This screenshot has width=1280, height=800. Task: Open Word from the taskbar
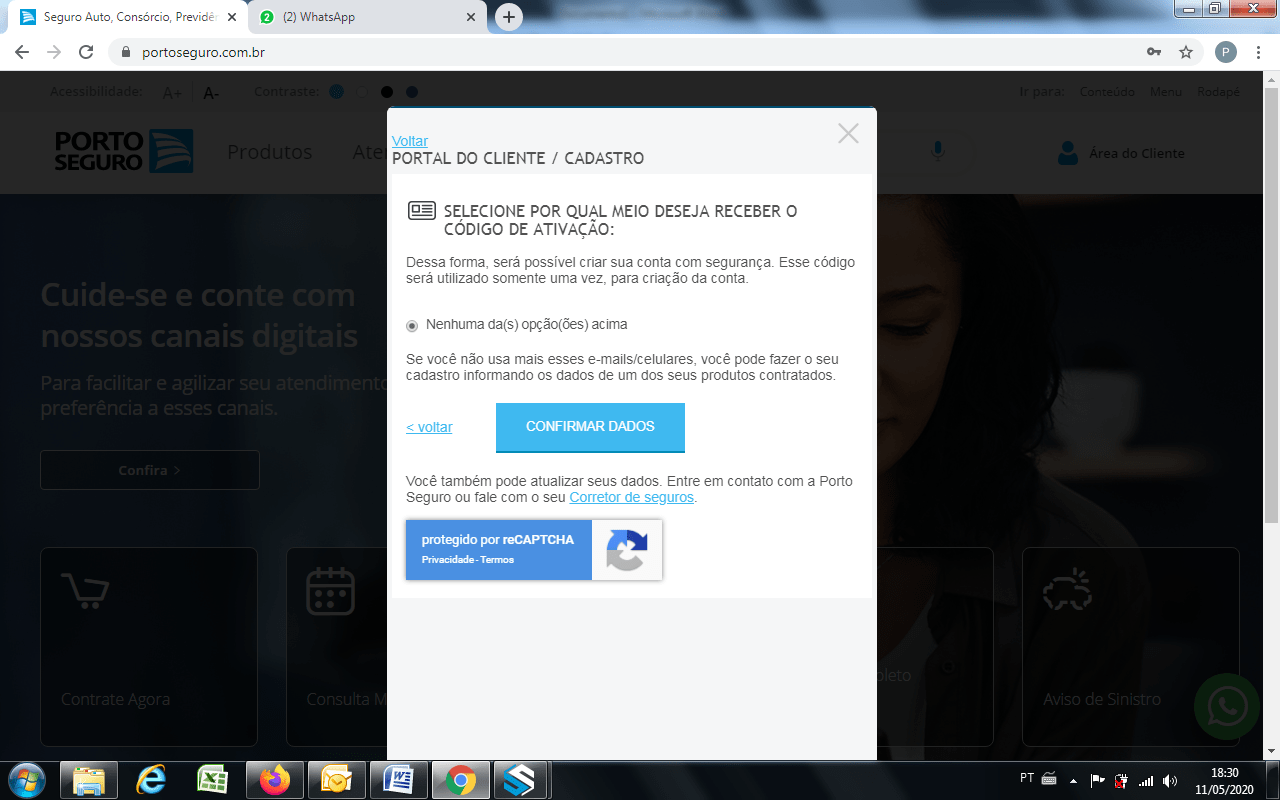point(398,779)
